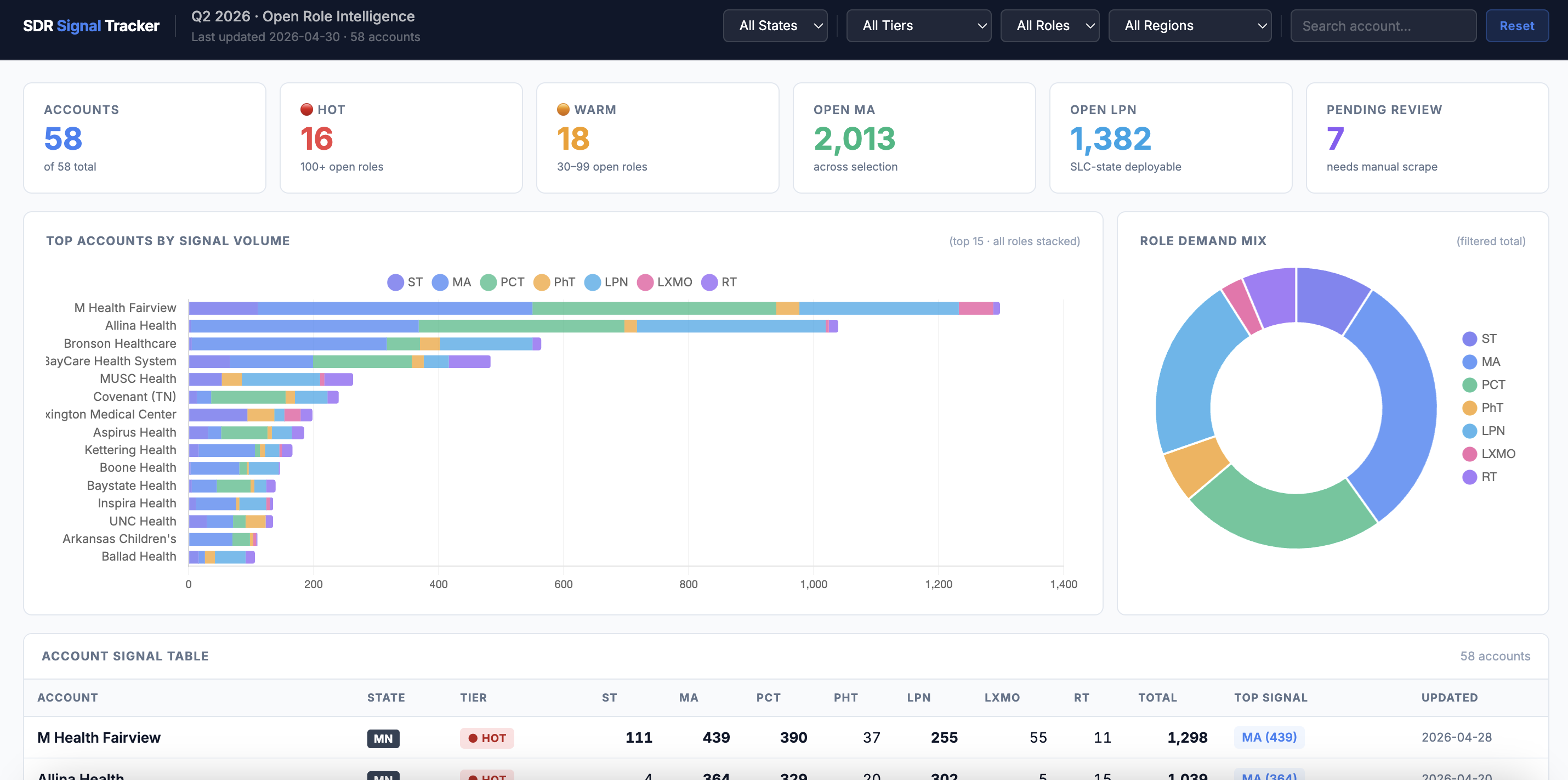Click the Bronson Healthcare bar in chart
1568x780 pixels.
click(x=365, y=343)
